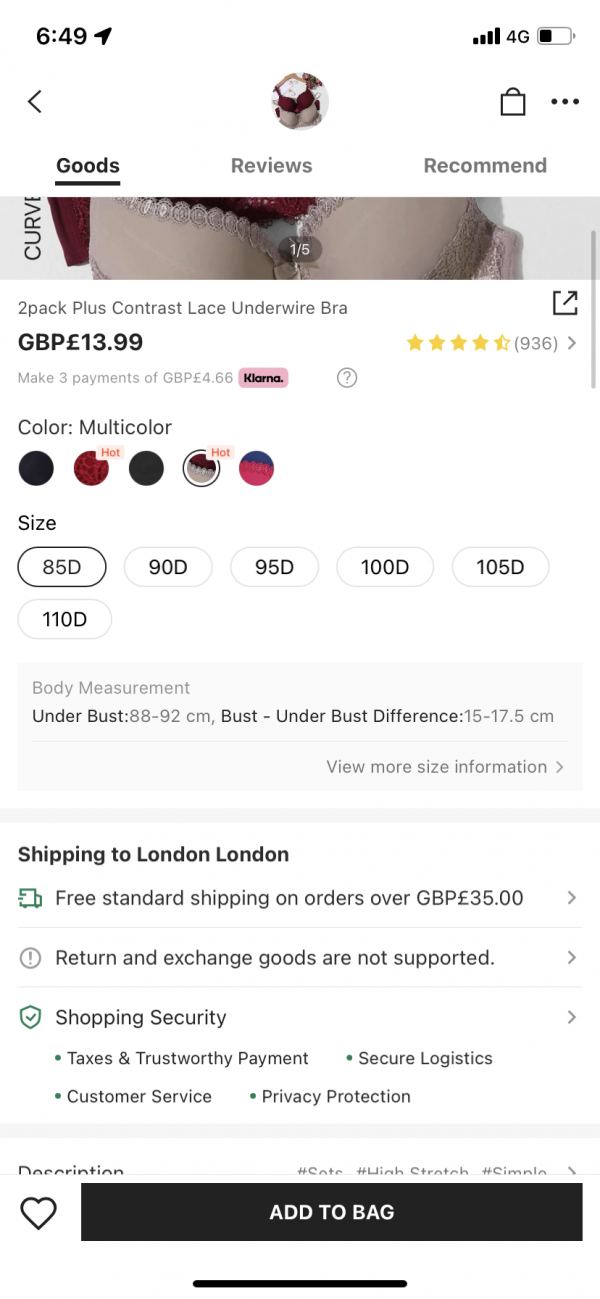Select size 100D
Screen dimensions: 600x1299
pos(385,567)
